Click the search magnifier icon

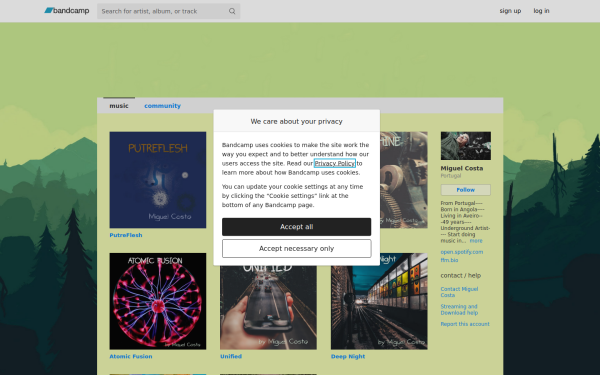(x=232, y=11)
